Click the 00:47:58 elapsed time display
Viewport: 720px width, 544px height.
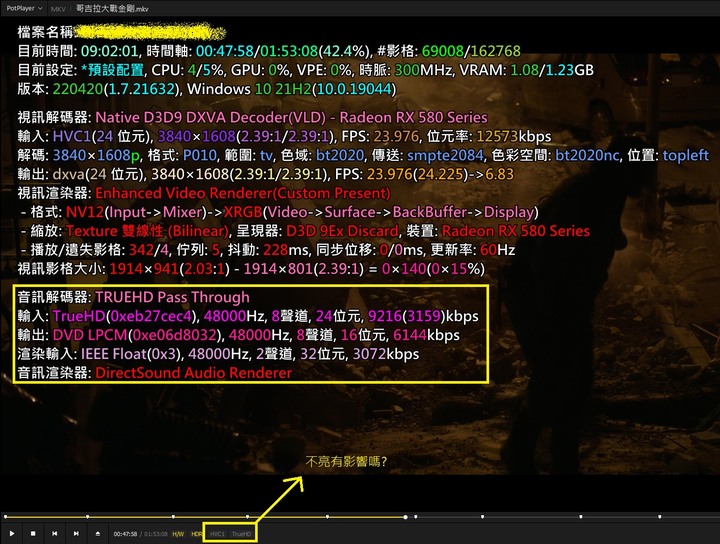[x=125, y=534]
